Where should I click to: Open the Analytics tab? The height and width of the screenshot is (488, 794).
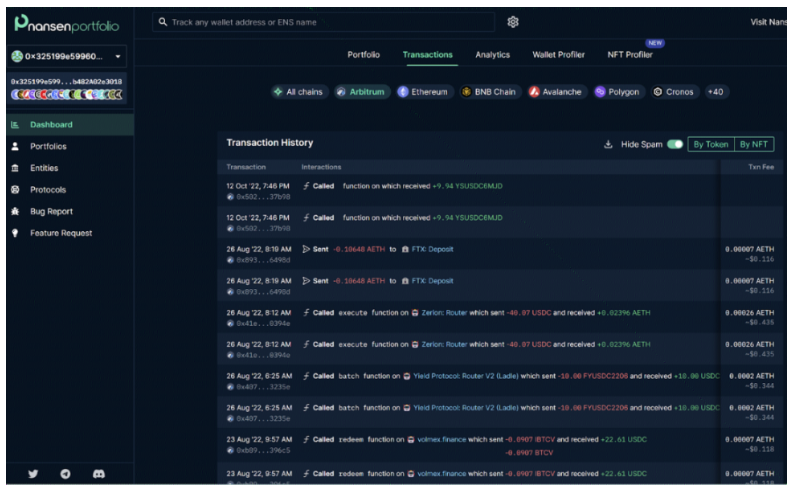492,55
